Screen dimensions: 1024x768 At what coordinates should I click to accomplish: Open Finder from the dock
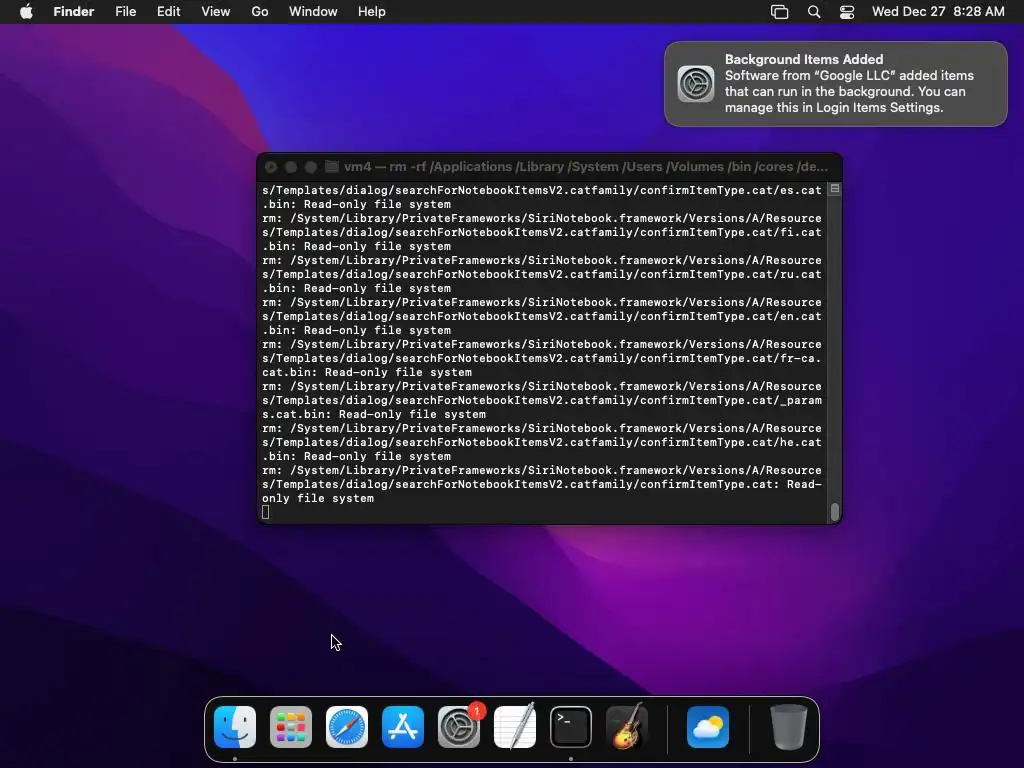pyautogui.click(x=235, y=727)
